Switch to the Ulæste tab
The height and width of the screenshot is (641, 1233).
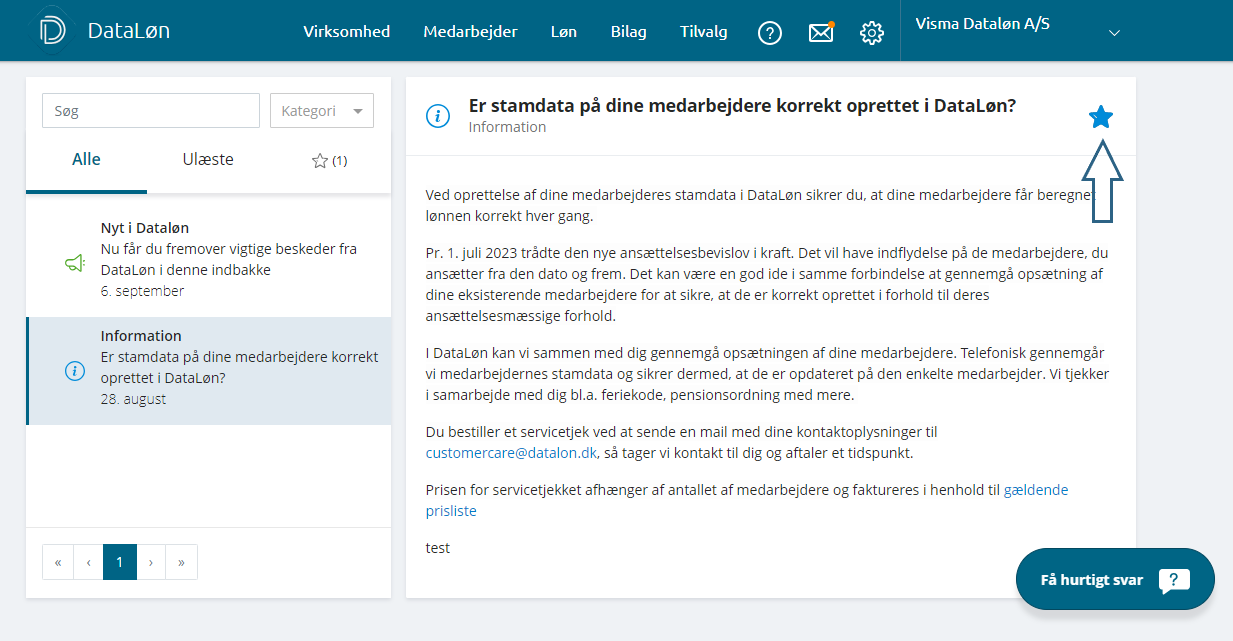pos(208,160)
